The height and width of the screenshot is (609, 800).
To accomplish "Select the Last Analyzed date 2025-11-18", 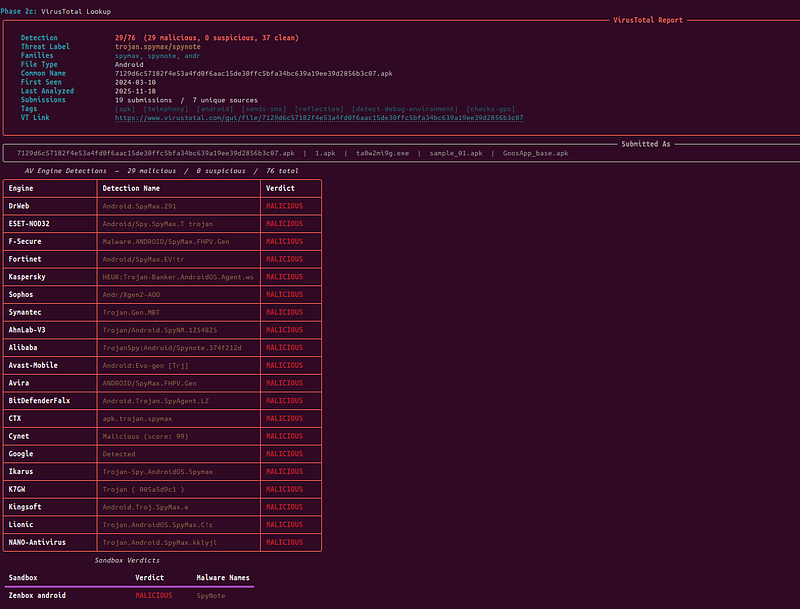I will tap(135, 91).
